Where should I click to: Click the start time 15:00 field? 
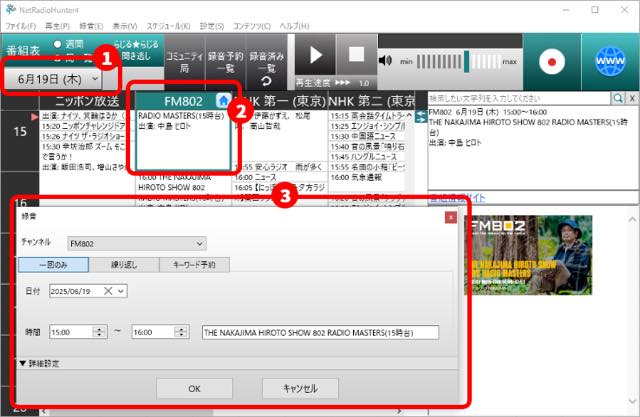tap(78, 332)
